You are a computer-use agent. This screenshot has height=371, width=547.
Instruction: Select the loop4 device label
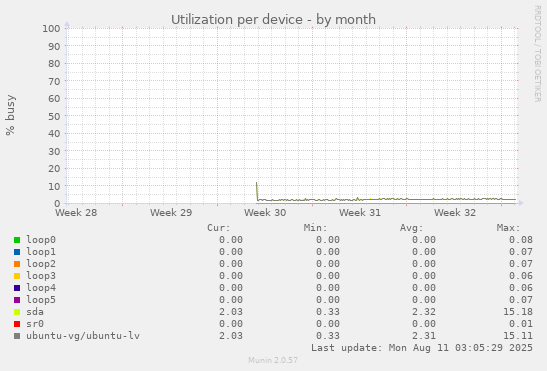[x=41, y=288]
